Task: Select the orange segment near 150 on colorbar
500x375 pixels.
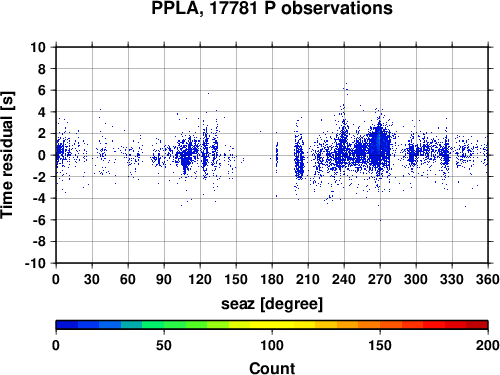Action: (x=380, y=325)
